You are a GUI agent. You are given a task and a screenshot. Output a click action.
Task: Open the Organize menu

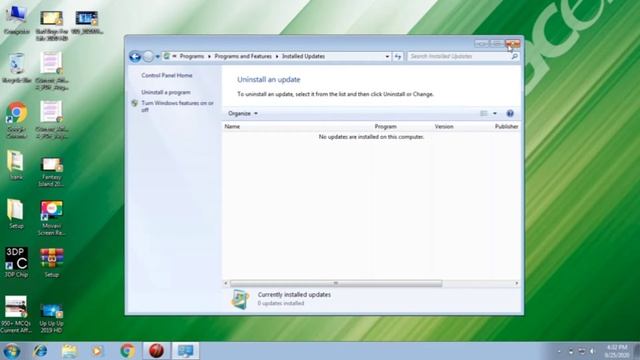click(243, 113)
